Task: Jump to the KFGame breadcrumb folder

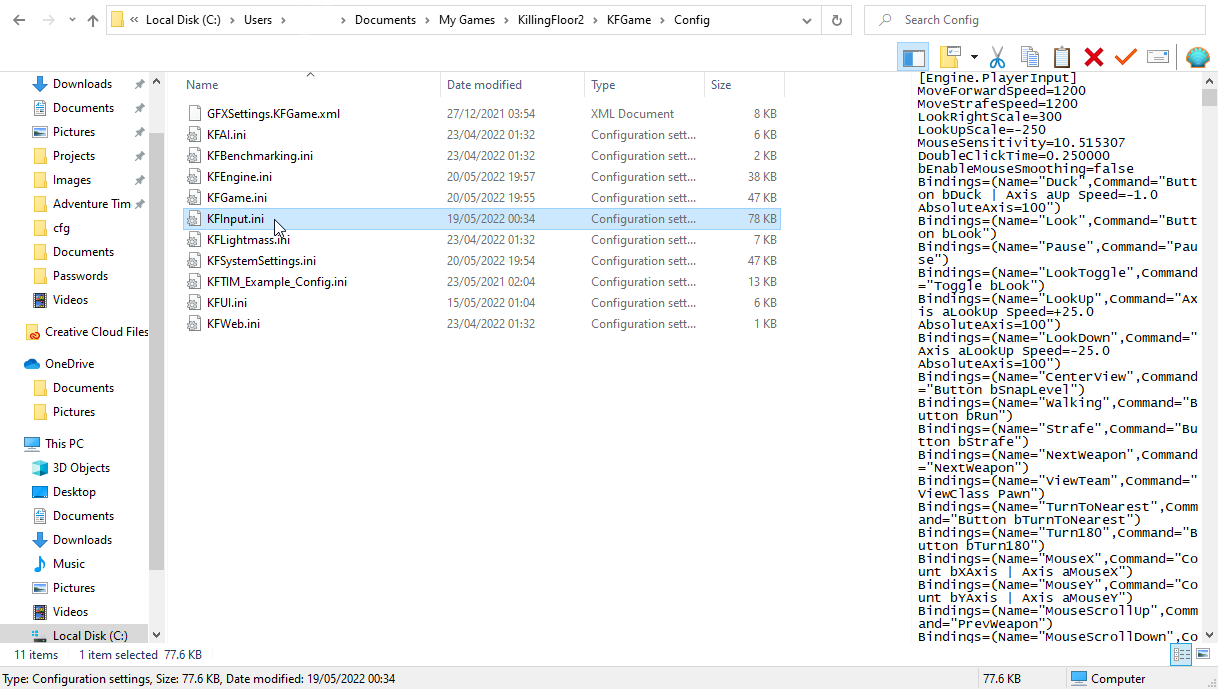Action: tap(629, 20)
